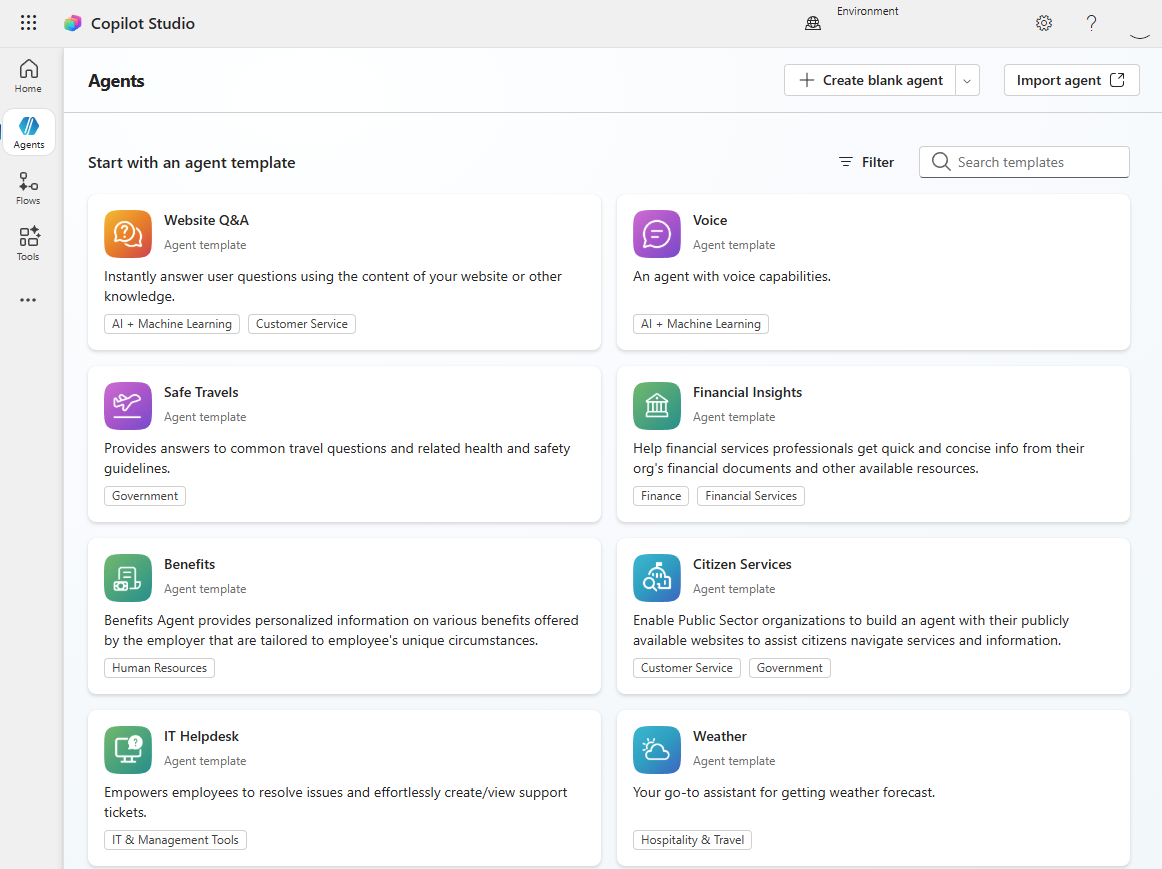Click Customer Service tag on Citizen Services
Viewport: 1162px width, 869px height.
click(x=687, y=667)
